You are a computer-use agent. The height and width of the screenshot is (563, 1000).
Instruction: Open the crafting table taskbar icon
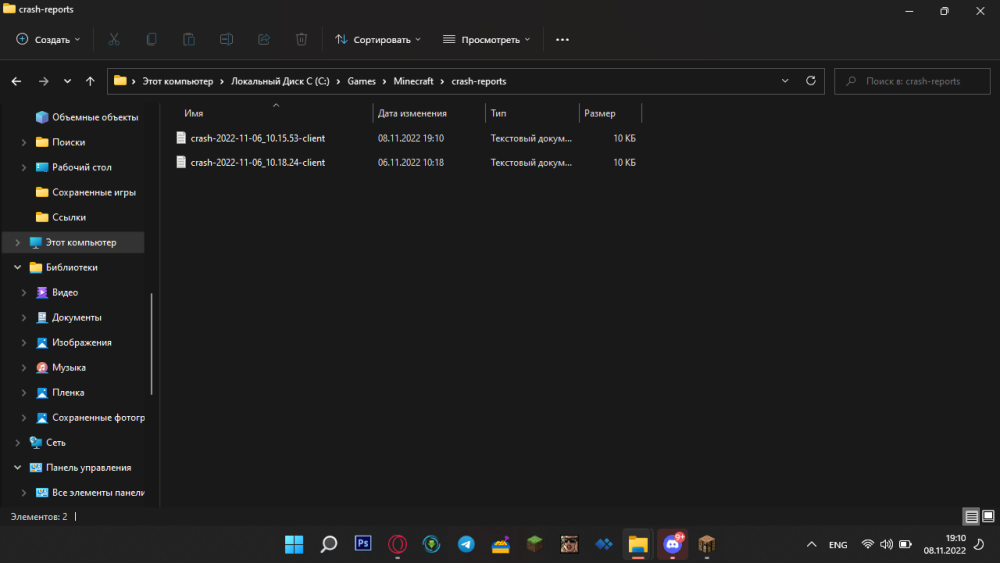(707, 544)
